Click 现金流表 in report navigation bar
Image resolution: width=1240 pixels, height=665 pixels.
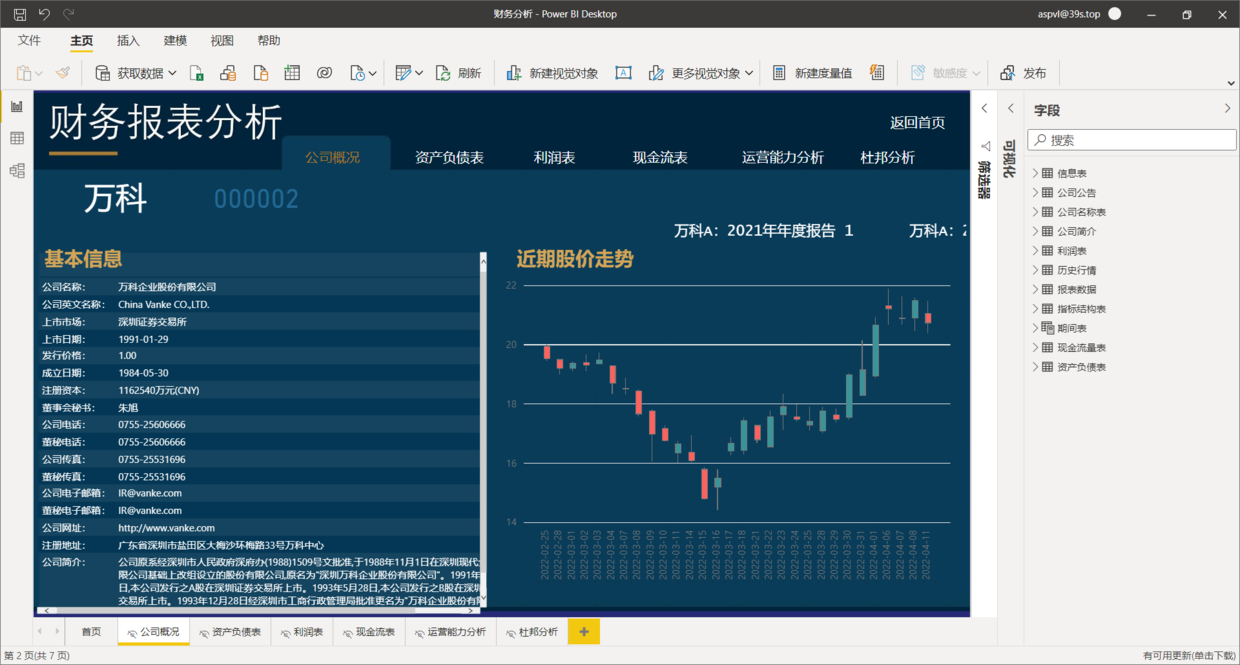[x=660, y=157]
